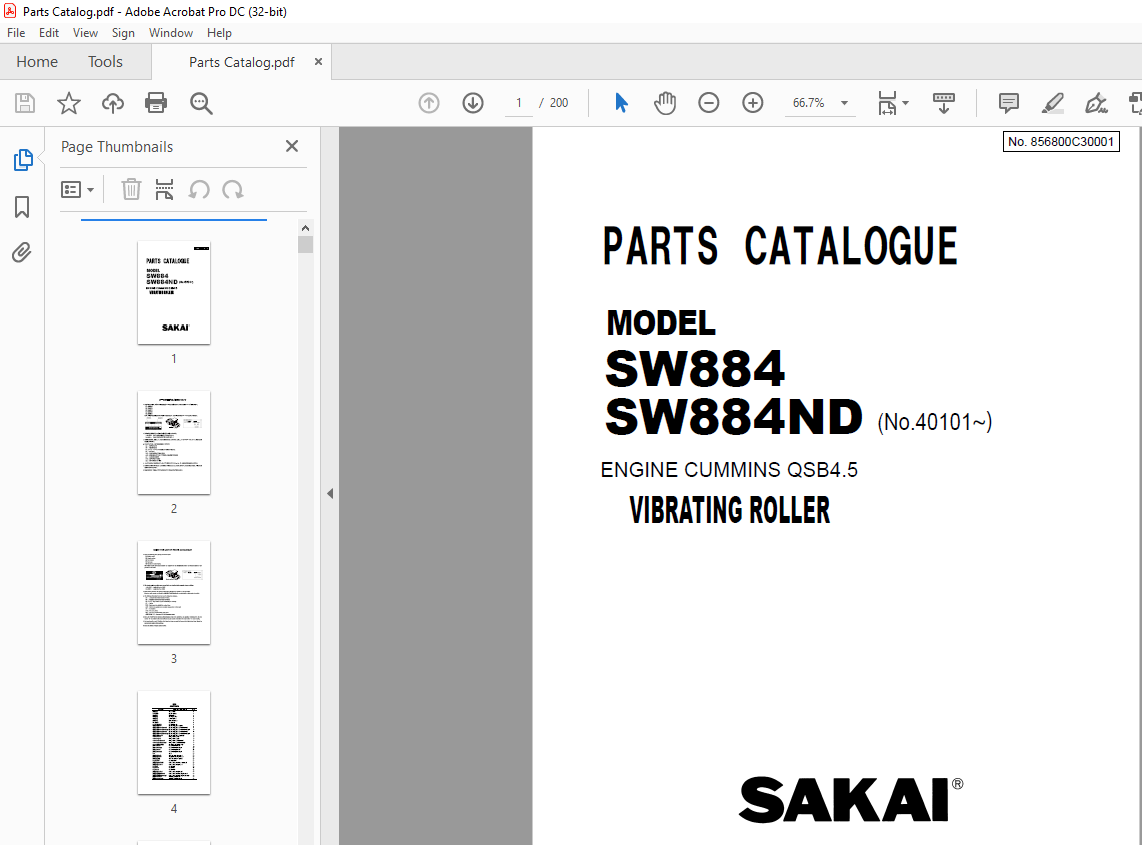Rotate page counterclockwise
The height and width of the screenshot is (845, 1142).
[x=199, y=189]
